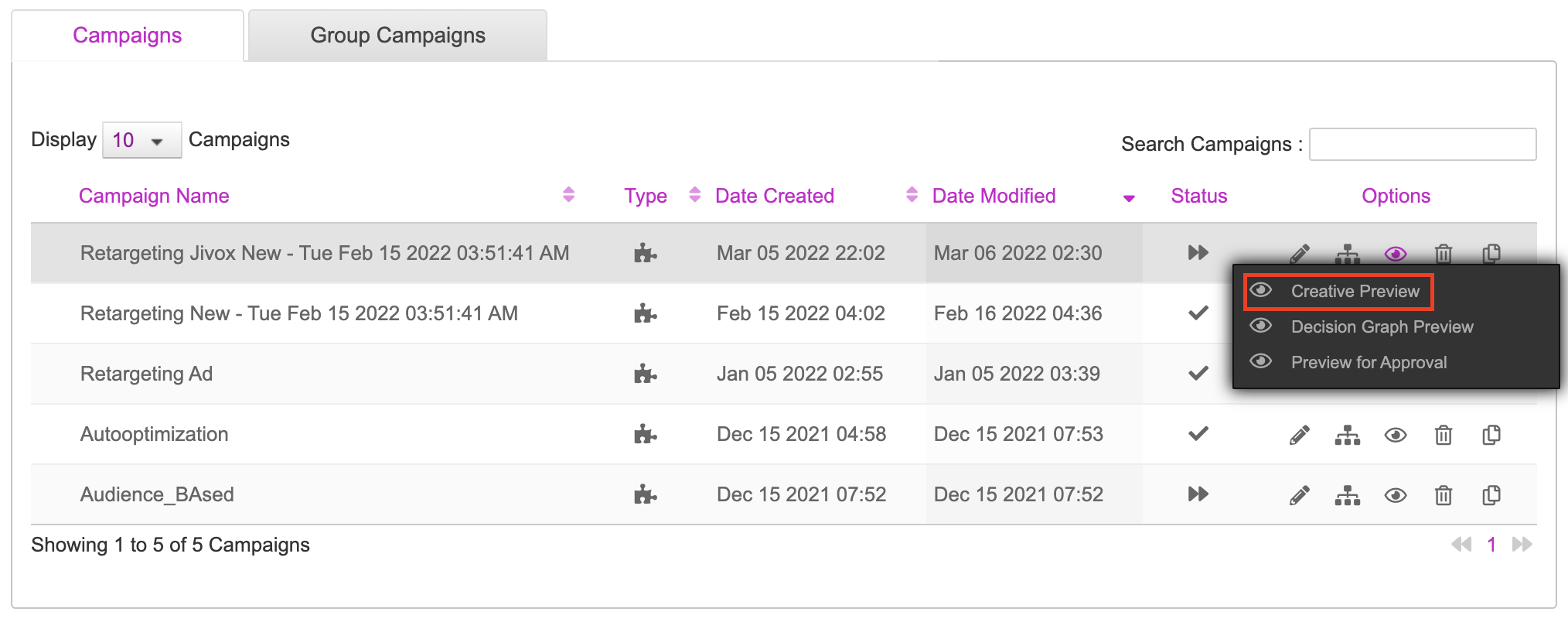Screen dimensions: 1568x622
Task: Delete Autooptimization with trash icon
Action: pyautogui.click(x=1444, y=436)
